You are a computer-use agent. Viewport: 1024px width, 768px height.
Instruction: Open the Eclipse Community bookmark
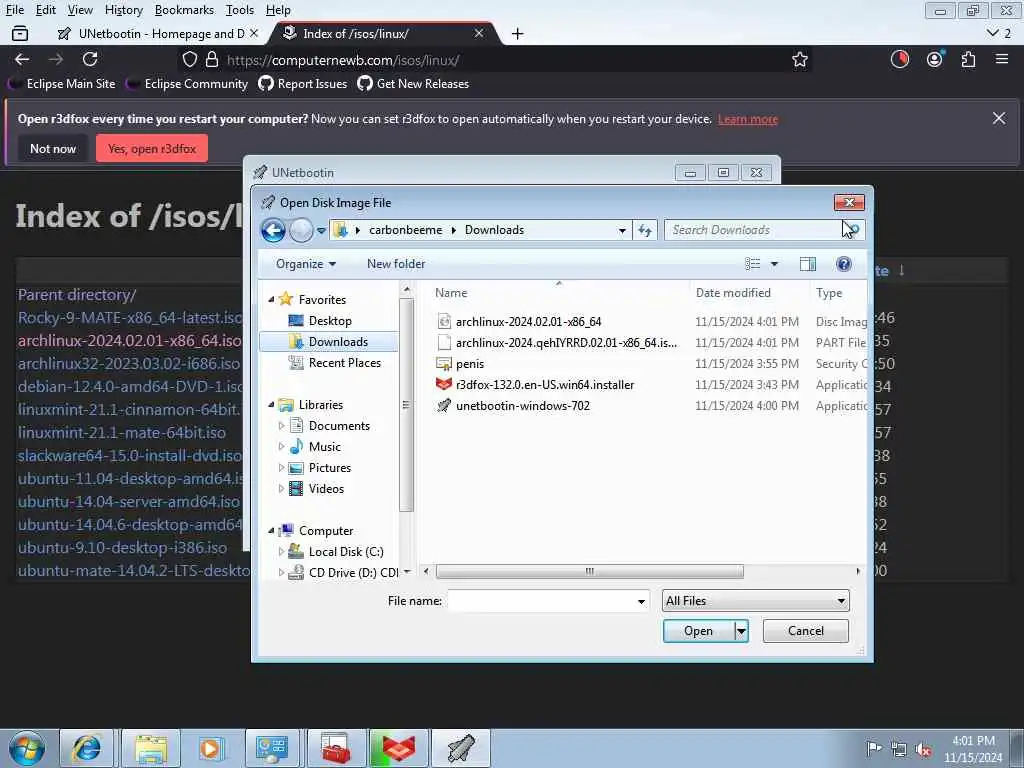coord(189,84)
